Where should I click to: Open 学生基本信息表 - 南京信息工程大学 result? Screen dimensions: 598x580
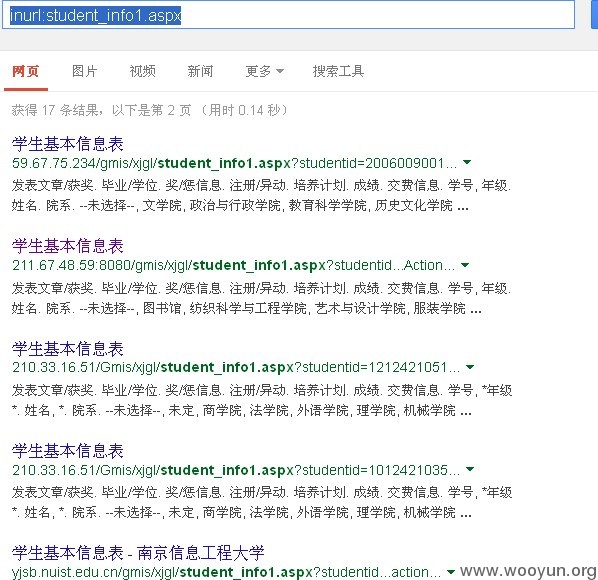(x=138, y=553)
